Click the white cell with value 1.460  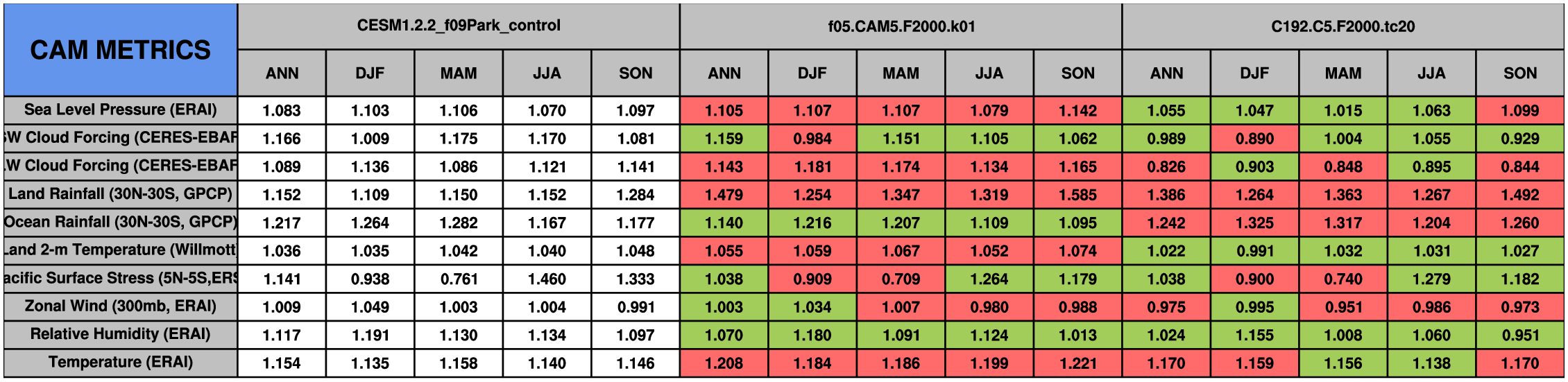pyautogui.click(x=547, y=279)
